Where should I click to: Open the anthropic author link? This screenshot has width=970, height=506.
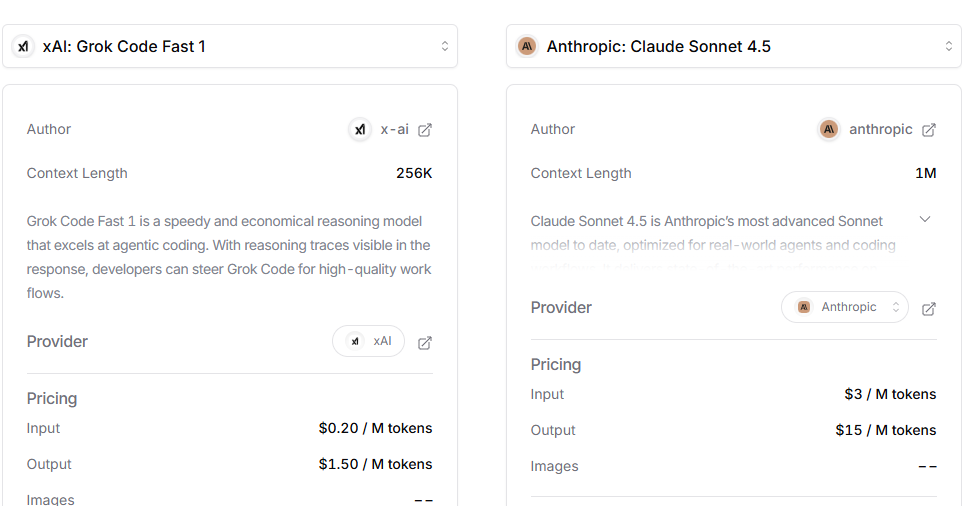point(880,130)
